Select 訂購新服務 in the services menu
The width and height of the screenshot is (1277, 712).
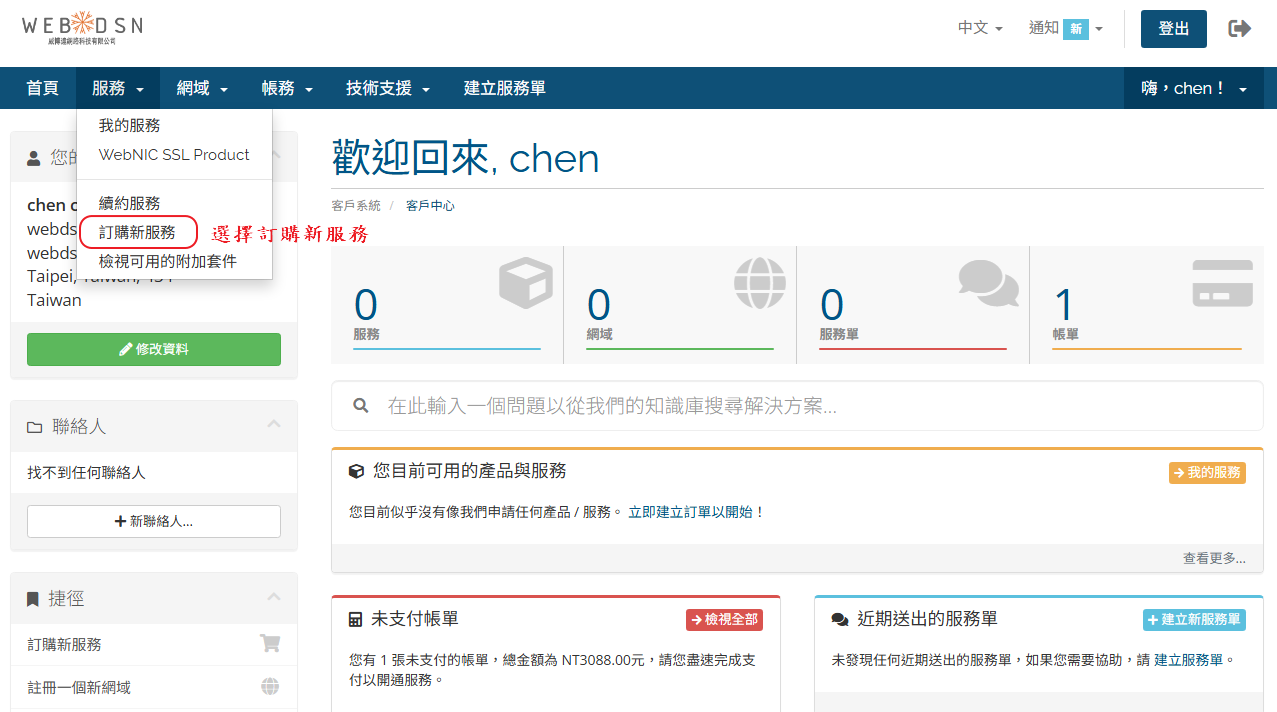click(137, 233)
